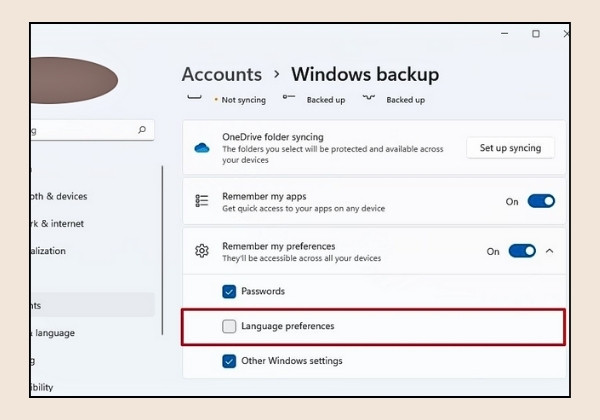Viewport: 600px width, 420px height.
Task: Maximize the Settings window
Action: click(x=536, y=34)
